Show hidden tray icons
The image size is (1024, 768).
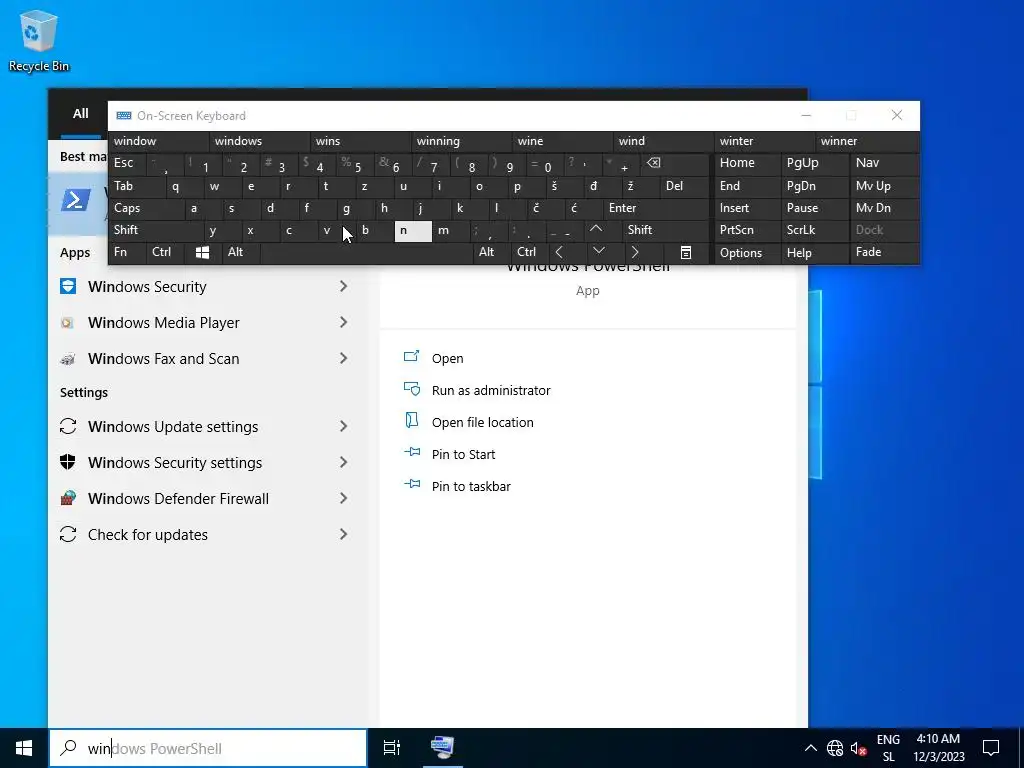pos(810,748)
